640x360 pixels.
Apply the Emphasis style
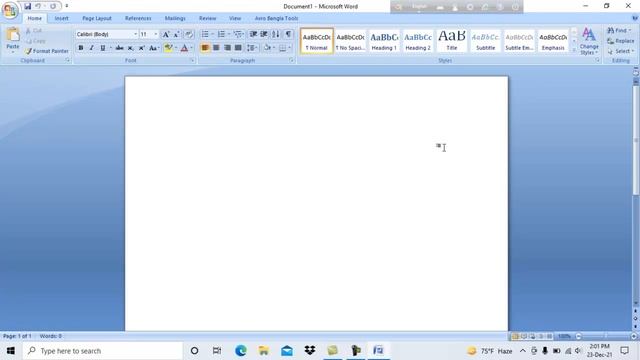[x=553, y=40]
